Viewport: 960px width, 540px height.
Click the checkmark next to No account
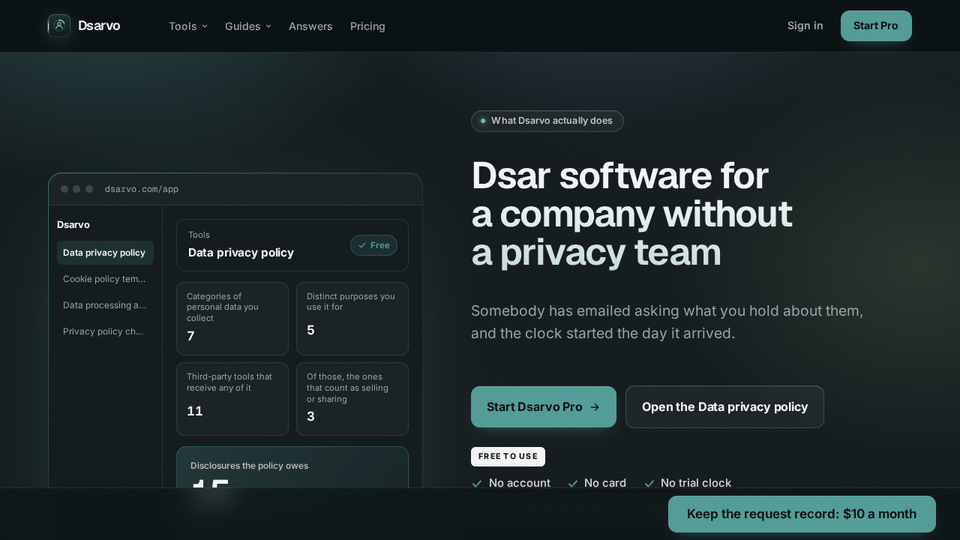pyautogui.click(x=477, y=484)
